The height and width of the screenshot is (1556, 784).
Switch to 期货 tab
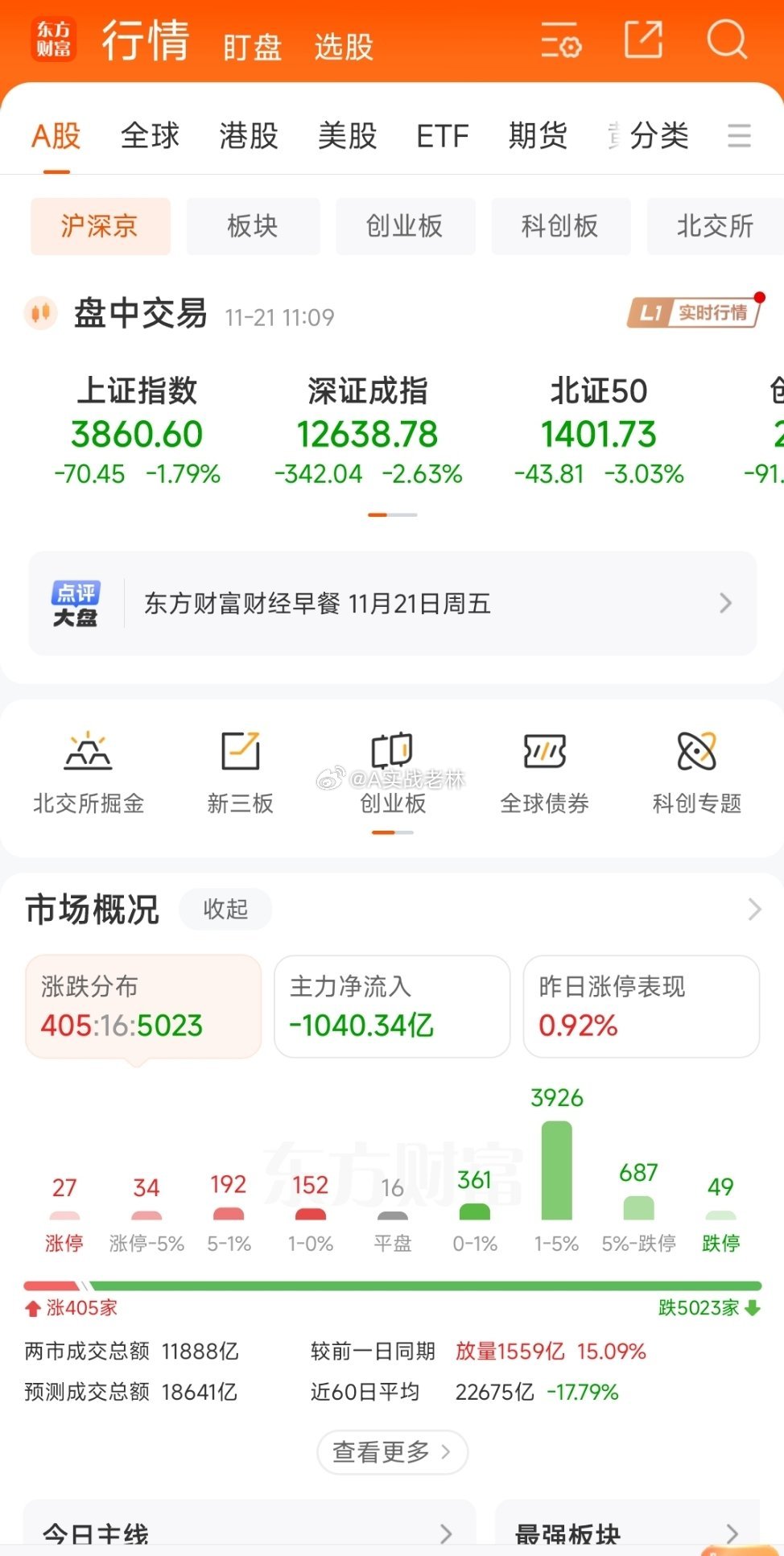538,135
